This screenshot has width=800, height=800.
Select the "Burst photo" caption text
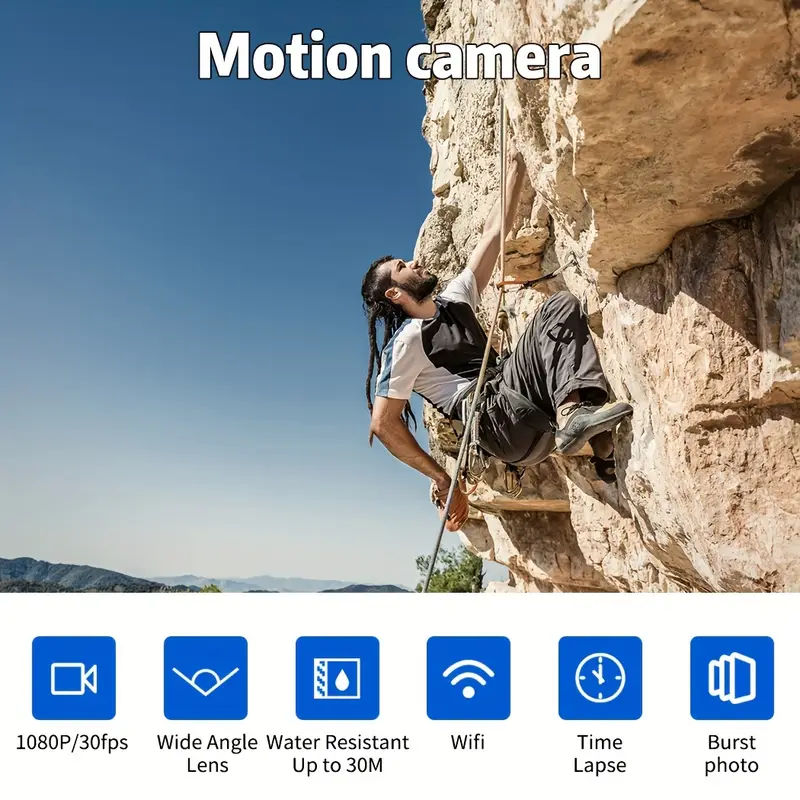pyautogui.click(x=732, y=754)
